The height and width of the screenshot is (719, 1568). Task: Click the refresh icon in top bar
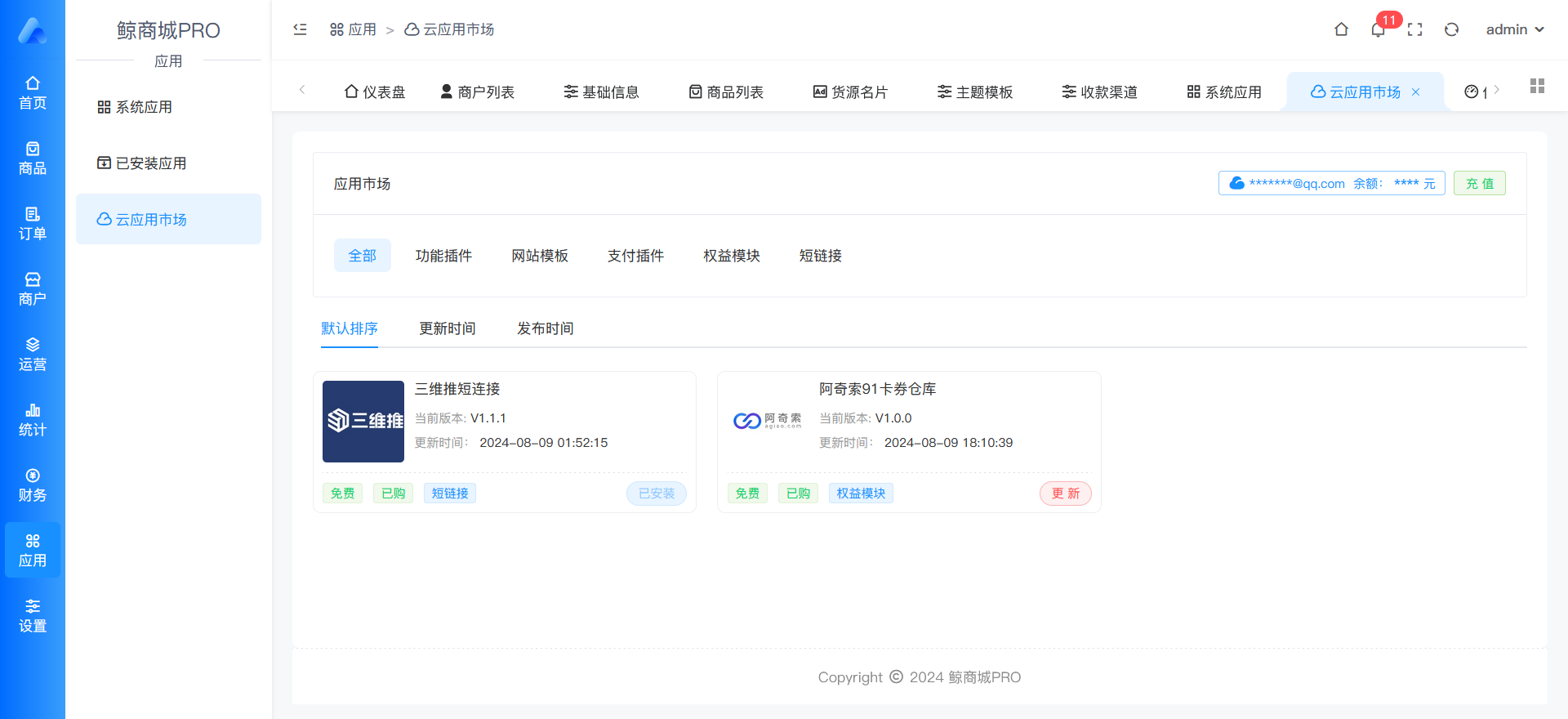click(x=1451, y=29)
